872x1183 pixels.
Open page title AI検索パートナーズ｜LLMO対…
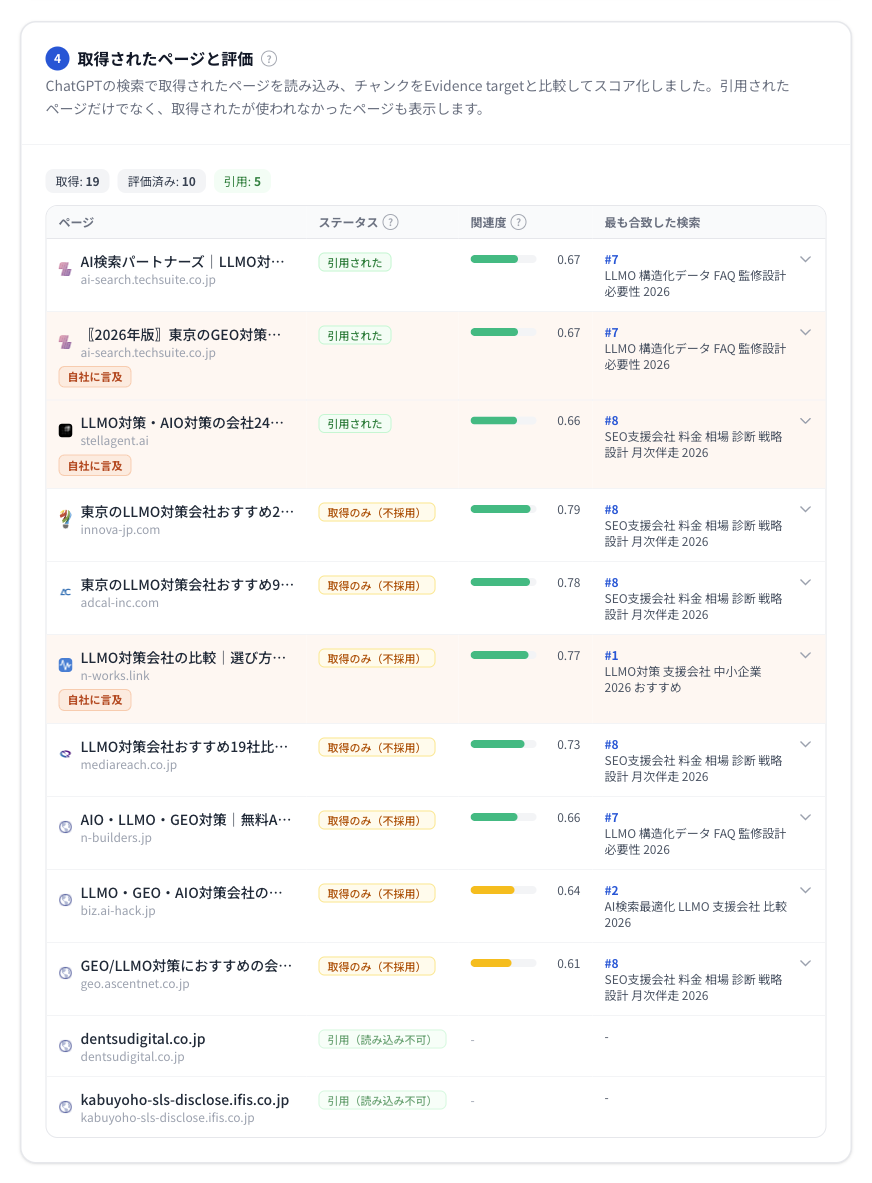pyautogui.click(x=183, y=262)
